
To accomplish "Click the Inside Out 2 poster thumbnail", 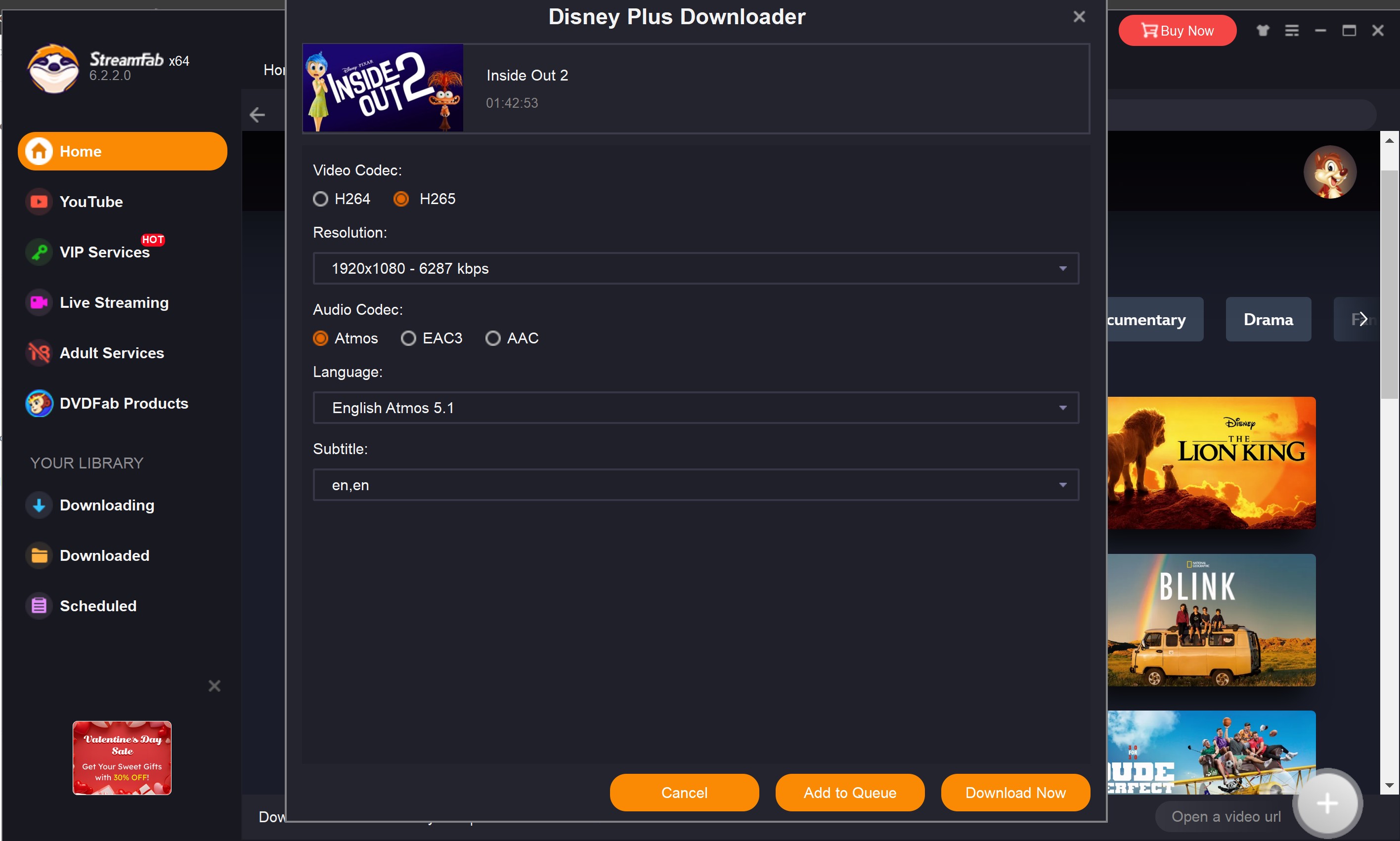I will [383, 88].
